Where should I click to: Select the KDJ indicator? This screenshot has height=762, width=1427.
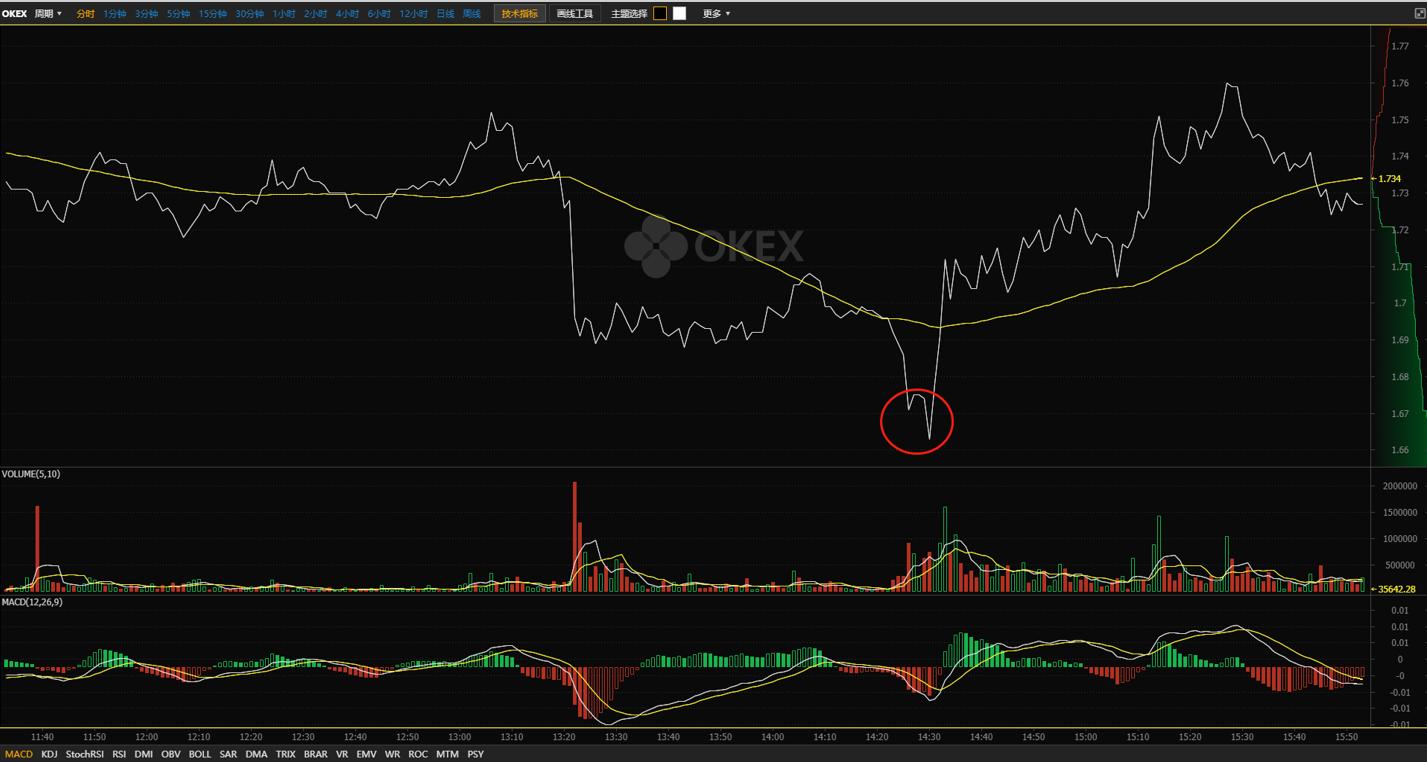click(50, 754)
